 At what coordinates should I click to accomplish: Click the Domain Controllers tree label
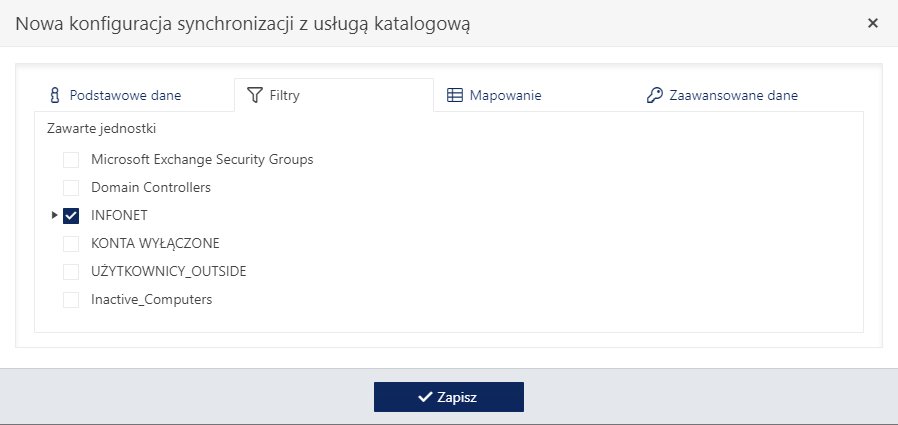151,187
